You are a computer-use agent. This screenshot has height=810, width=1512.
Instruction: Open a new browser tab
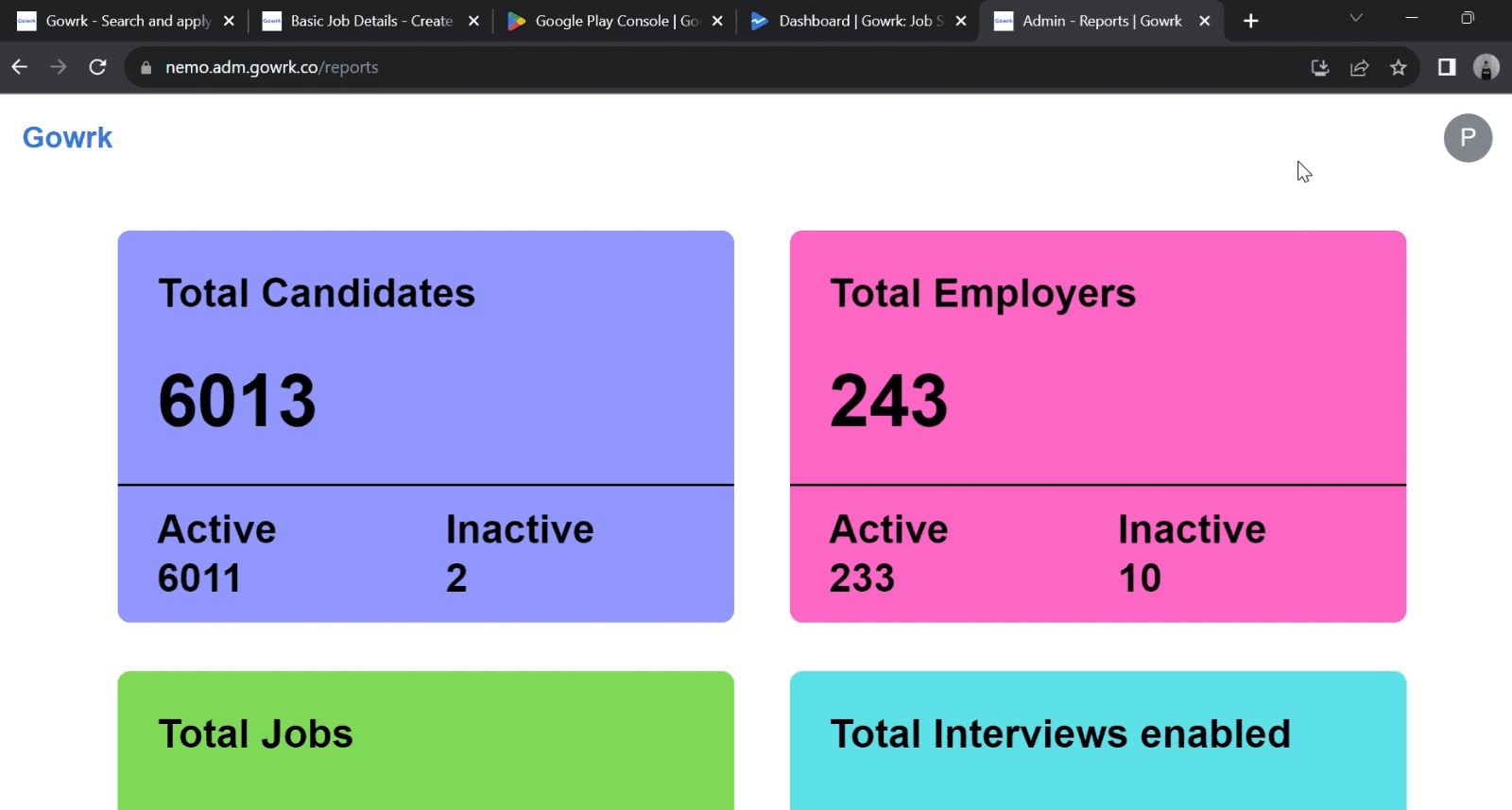coord(1251,21)
